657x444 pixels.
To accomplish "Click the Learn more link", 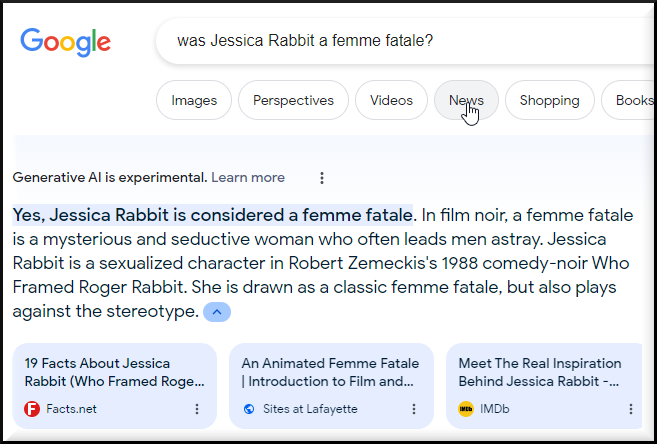I will [x=248, y=177].
